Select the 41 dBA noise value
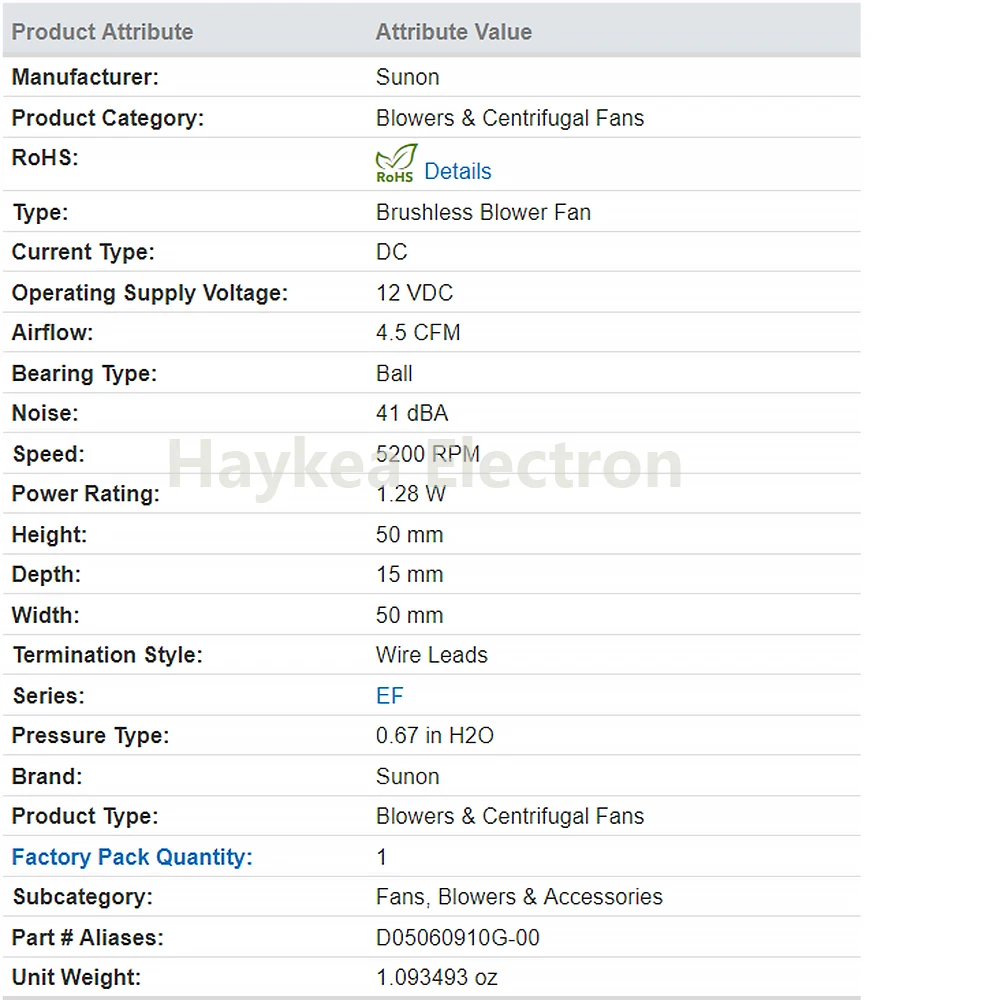 (x=412, y=413)
